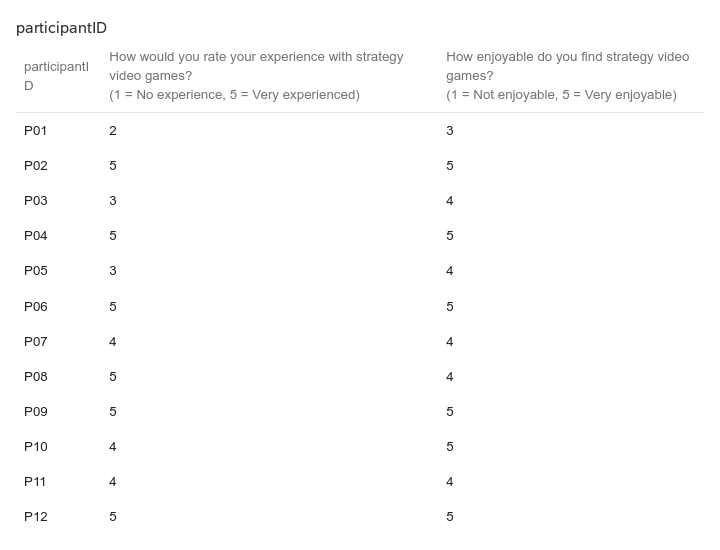The height and width of the screenshot is (550, 720).
Task: Select the P06 row ID cell
Action: [x=36, y=307]
